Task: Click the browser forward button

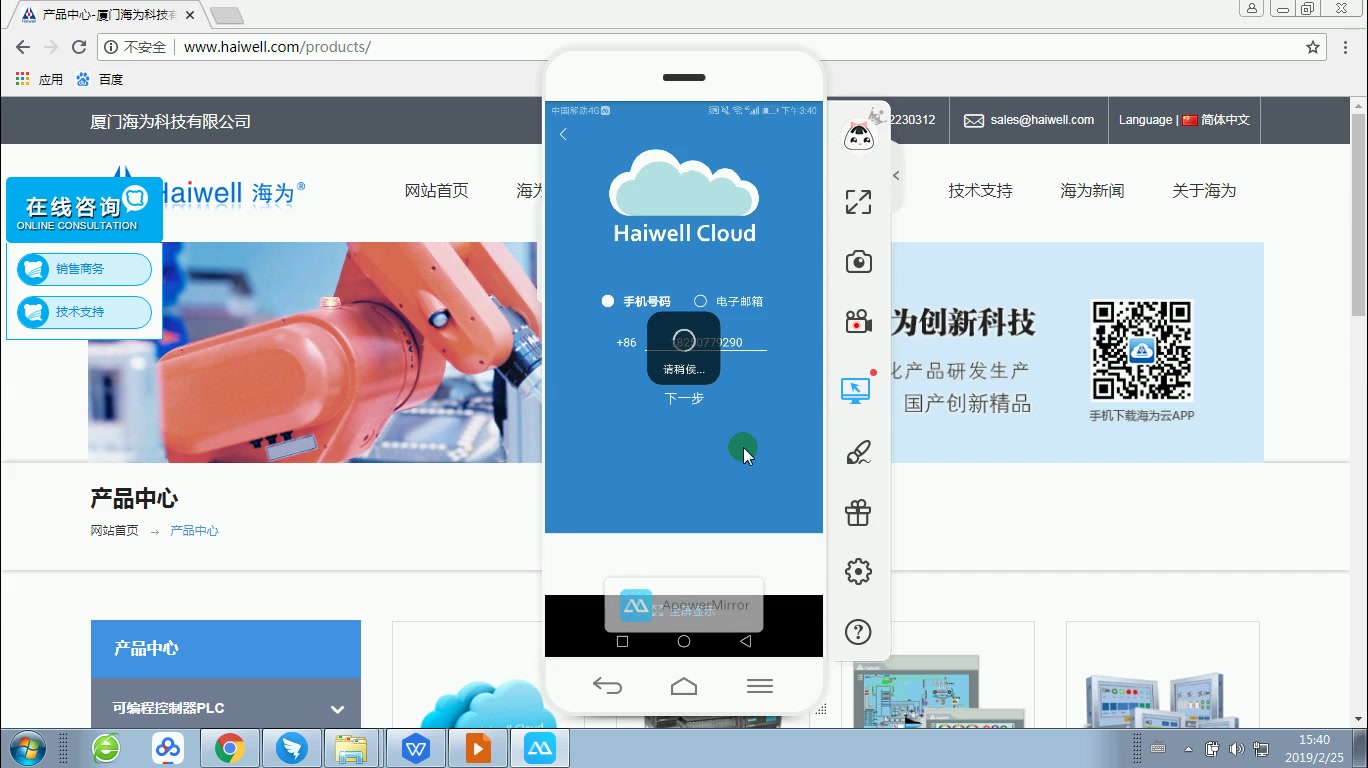Action: tap(51, 47)
